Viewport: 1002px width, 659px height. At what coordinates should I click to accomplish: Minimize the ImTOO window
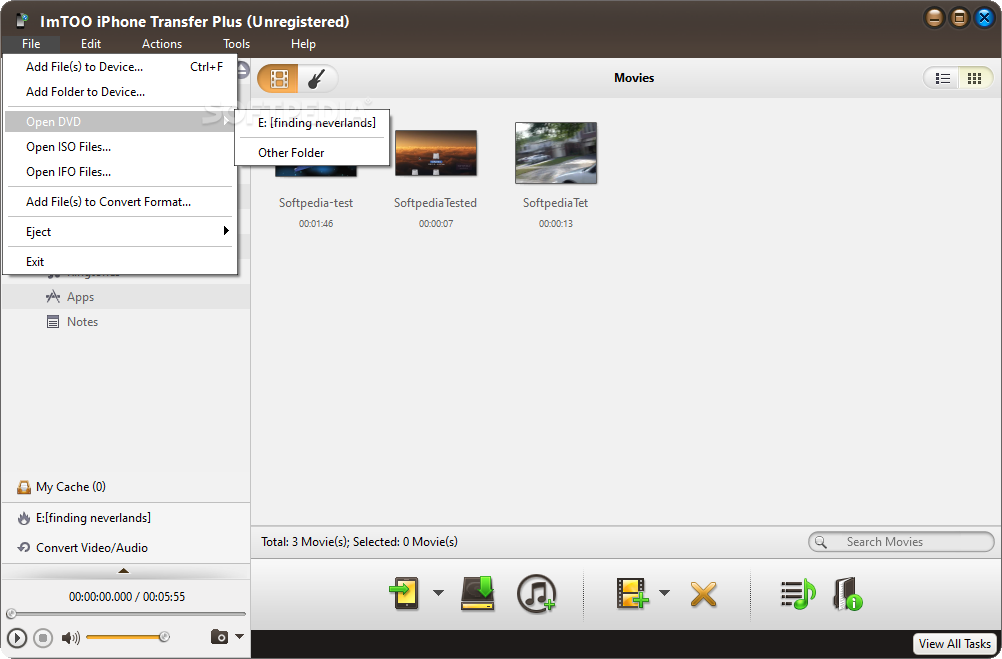point(934,18)
